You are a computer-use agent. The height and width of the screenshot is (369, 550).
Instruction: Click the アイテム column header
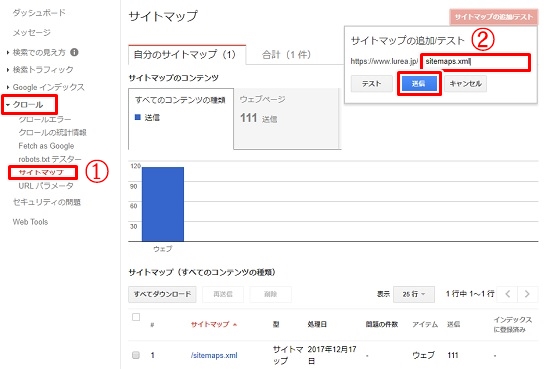pyautogui.click(x=425, y=324)
